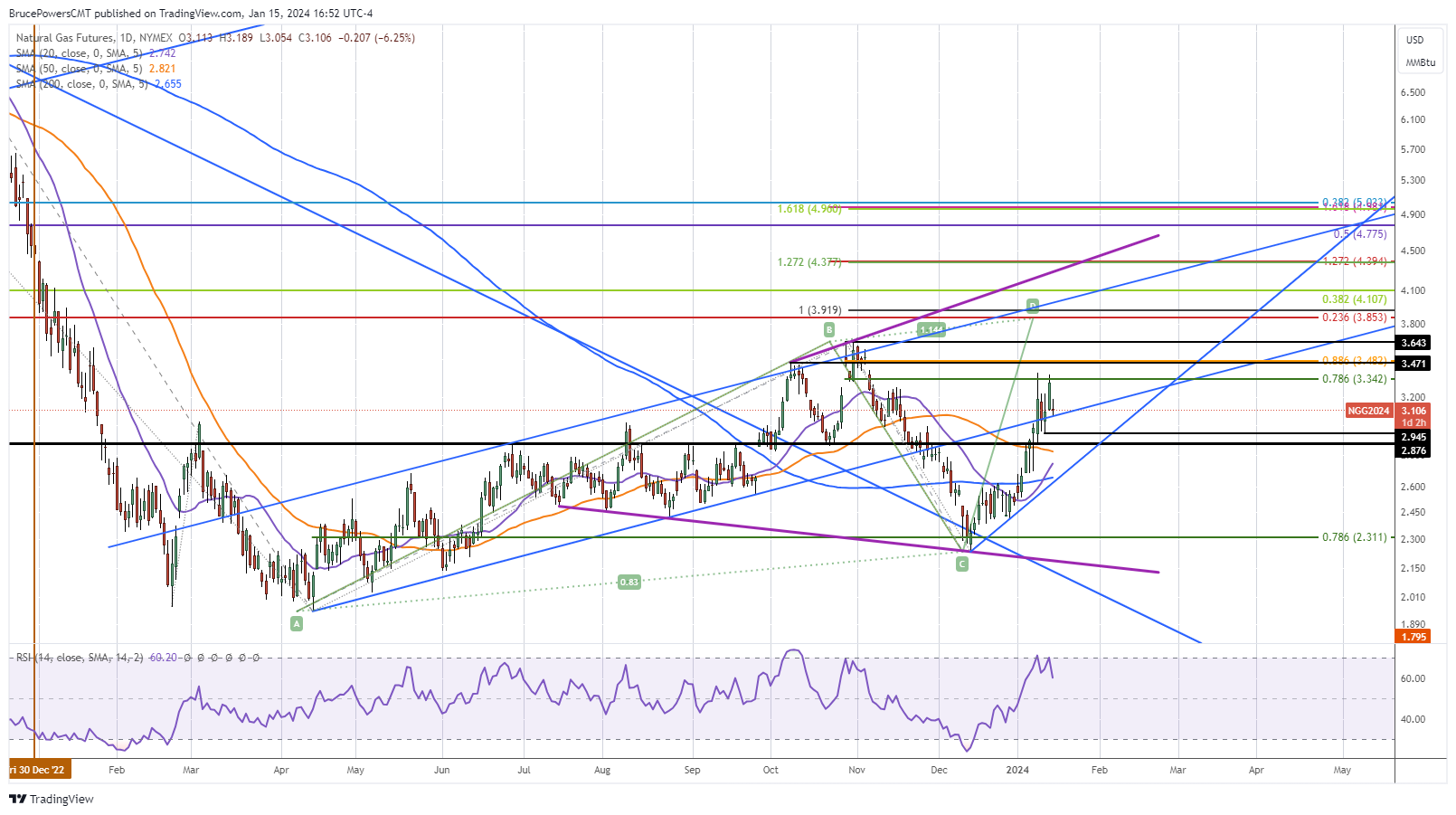1456x815 pixels.
Task: Click the TradingView logo at bottom left
Action: [x=52, y=799]
